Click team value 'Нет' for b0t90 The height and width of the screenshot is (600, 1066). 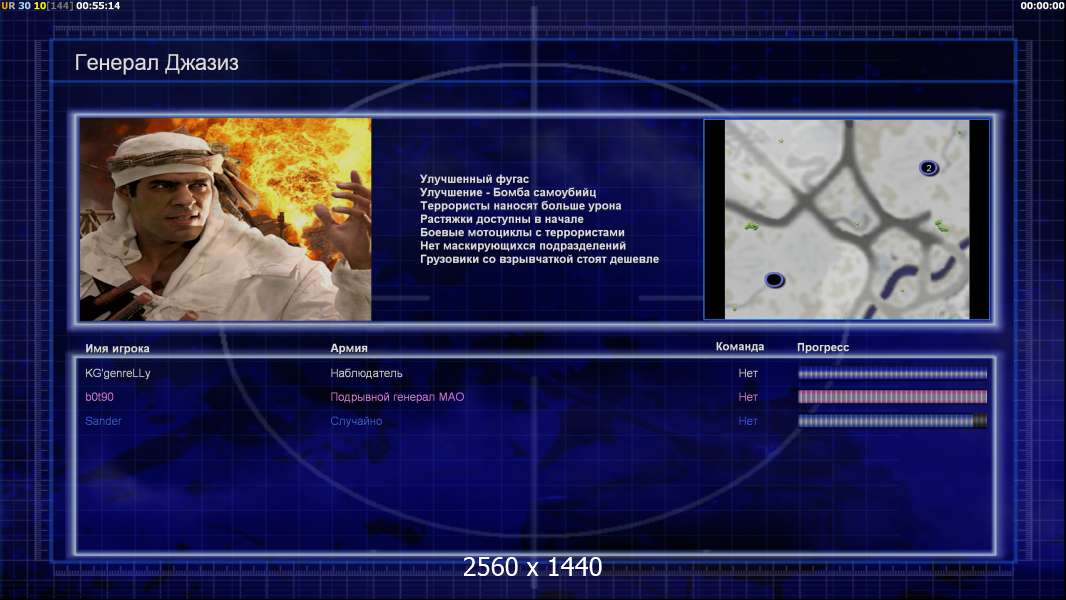[x=748, y=397]
